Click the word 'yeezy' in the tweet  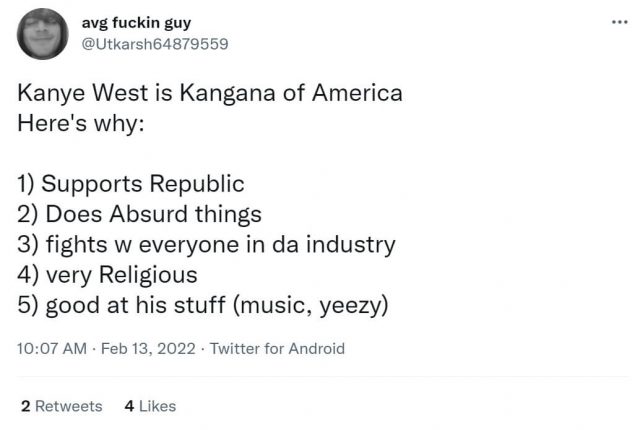pos(349,304)
